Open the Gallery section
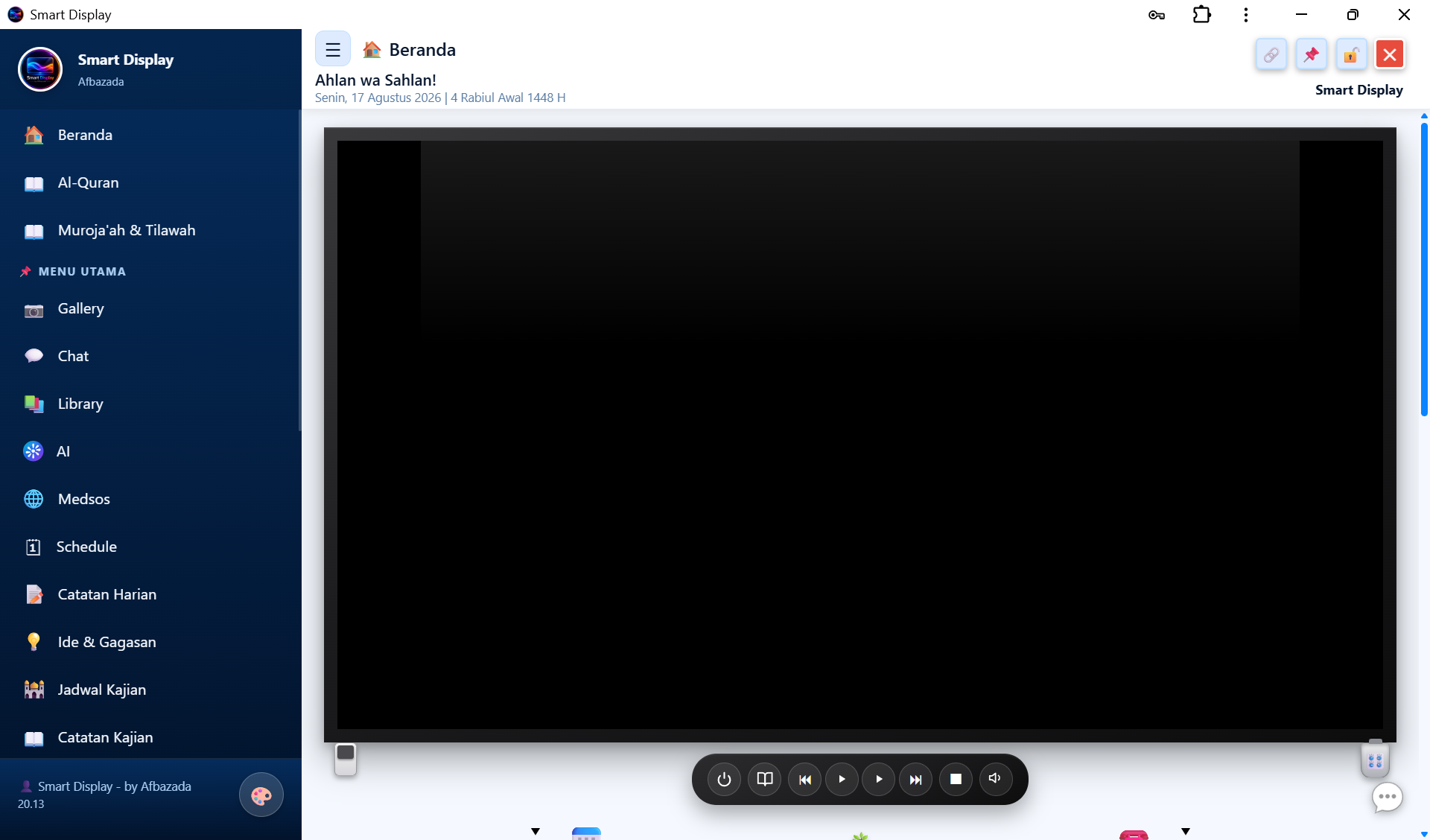 pyautogui.click(x=149, y=308)
